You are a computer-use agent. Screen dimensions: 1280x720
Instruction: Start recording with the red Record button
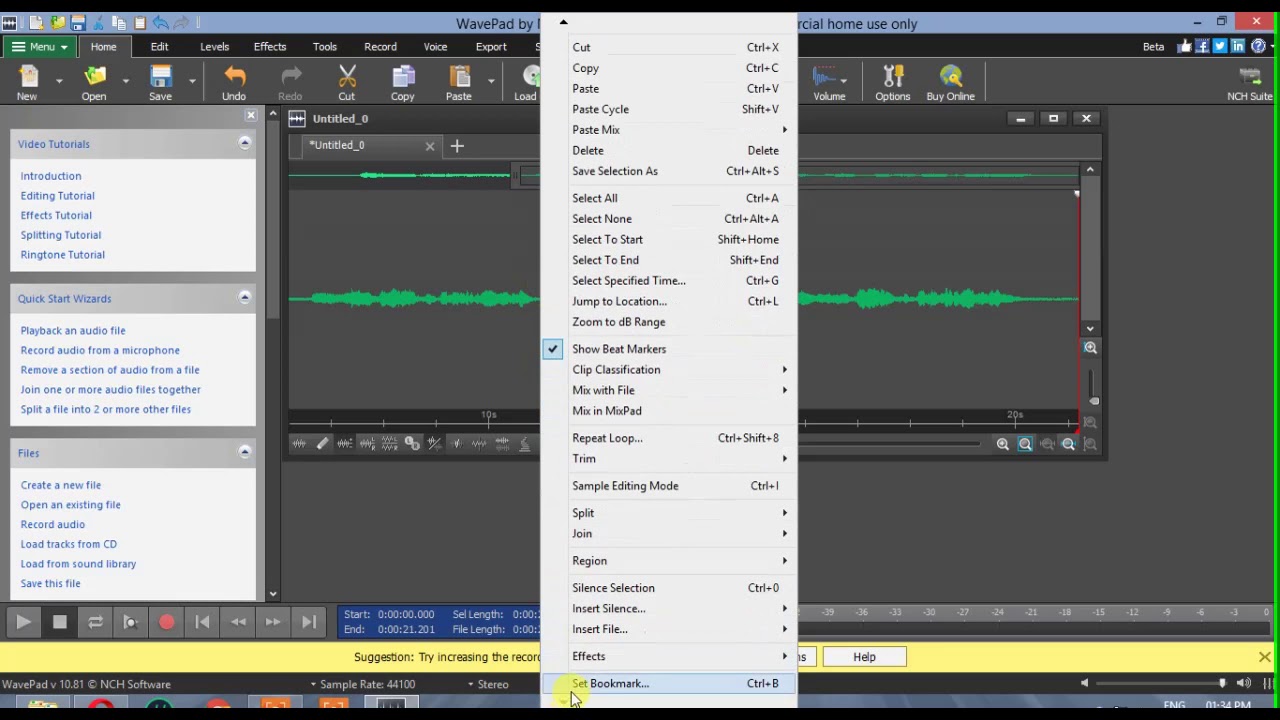point(166,622)
